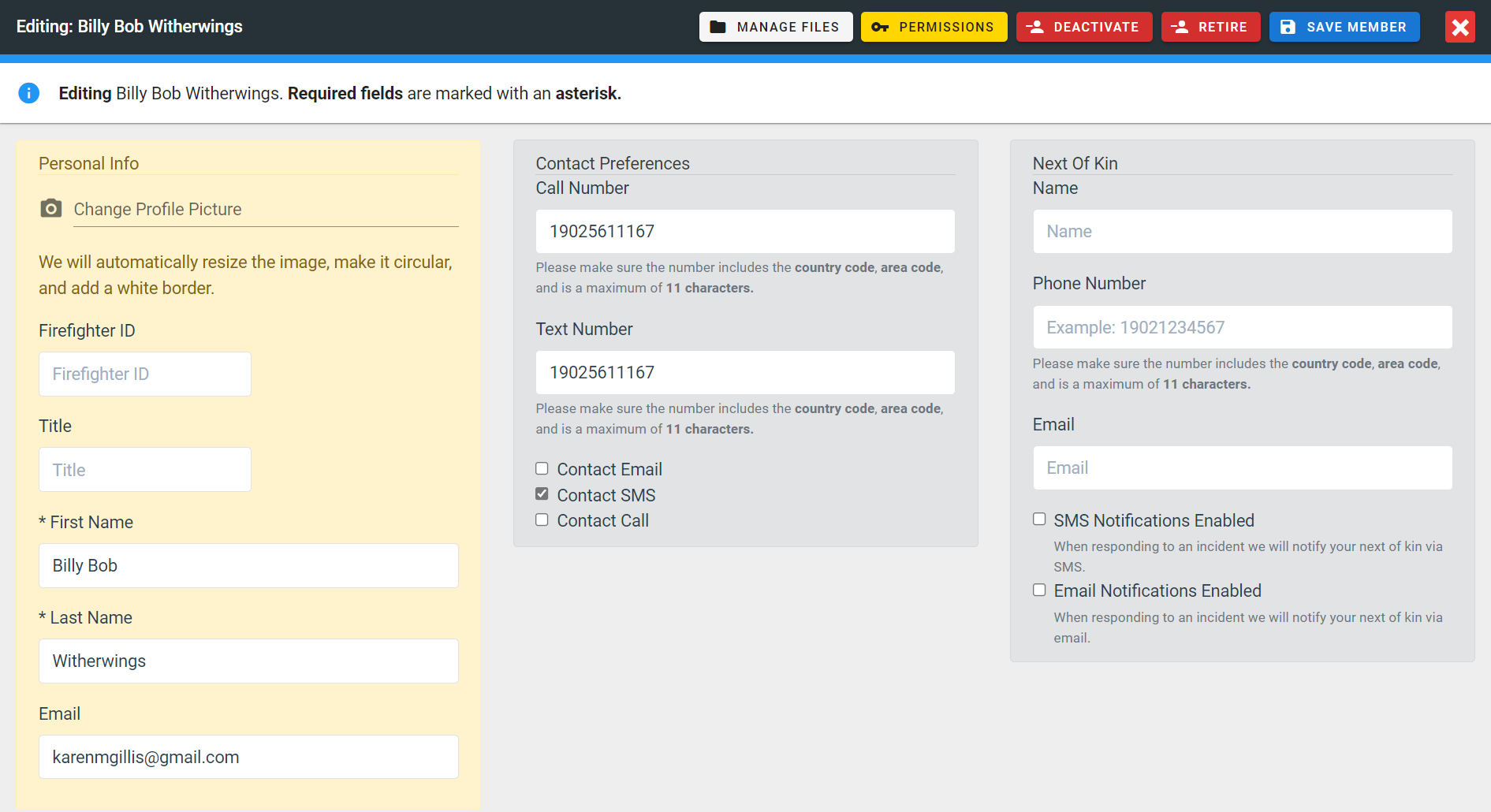Viewport: 1491px width, 812px height.
Task: Click the key icon in Permissions
Action: click(880, 27)
